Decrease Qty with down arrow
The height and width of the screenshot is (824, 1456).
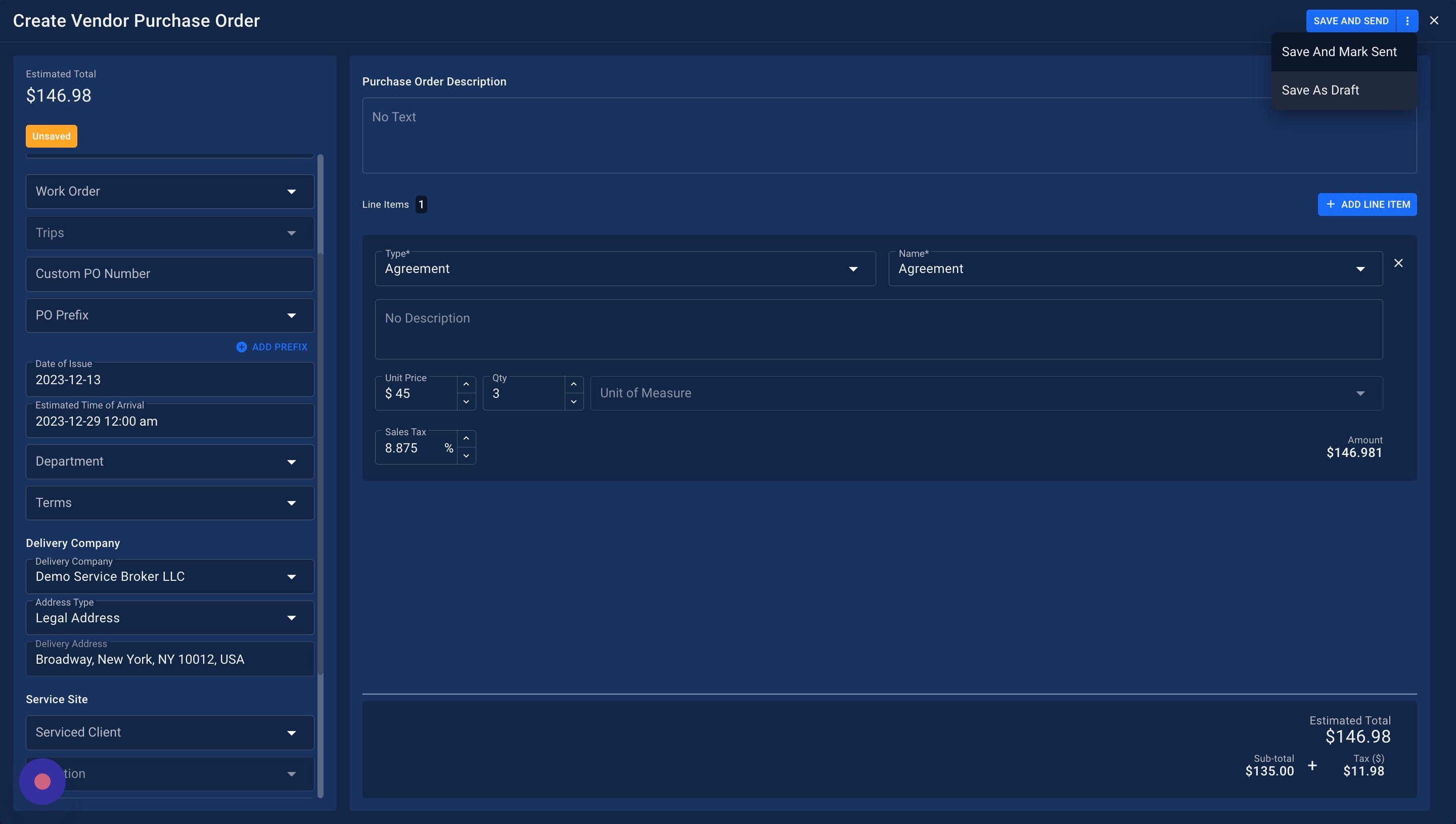(x=573, y=402)
